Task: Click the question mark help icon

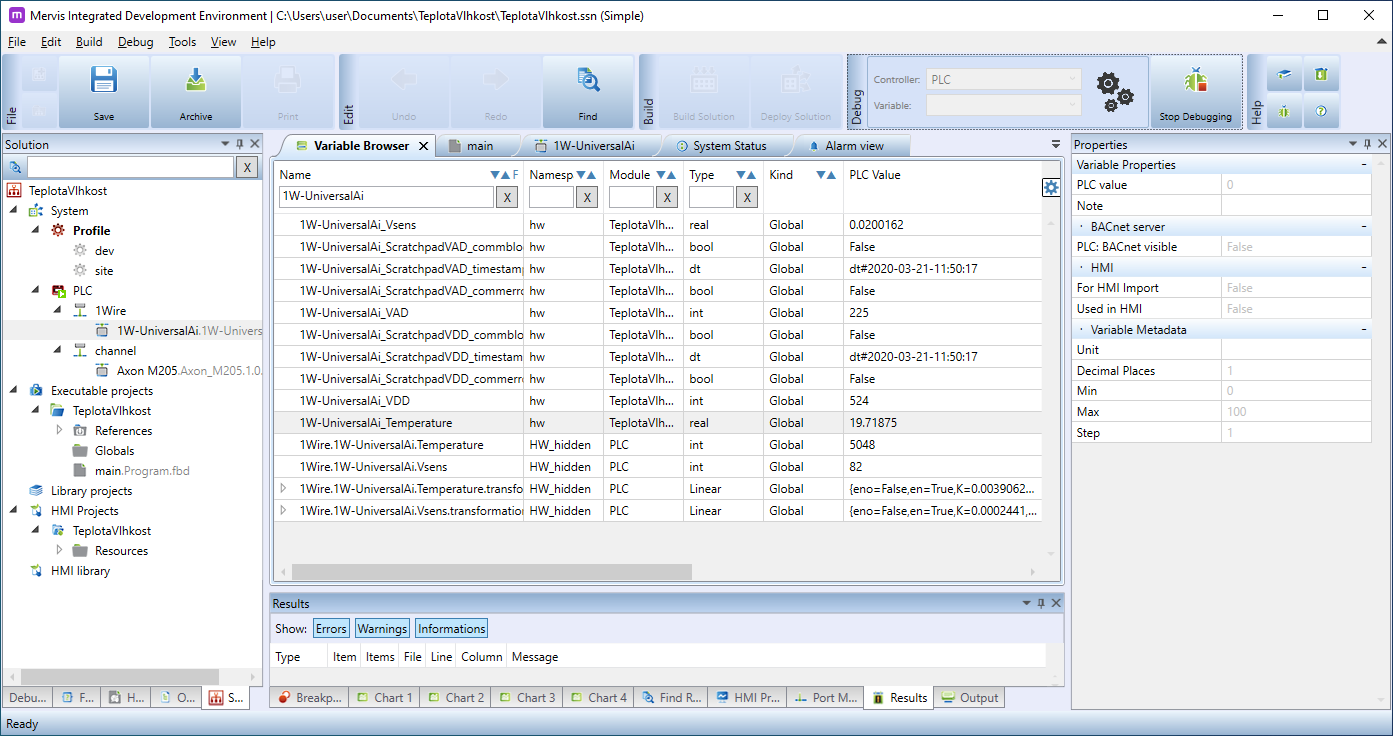Action: pyautogui.click(x=1321, y=111)
